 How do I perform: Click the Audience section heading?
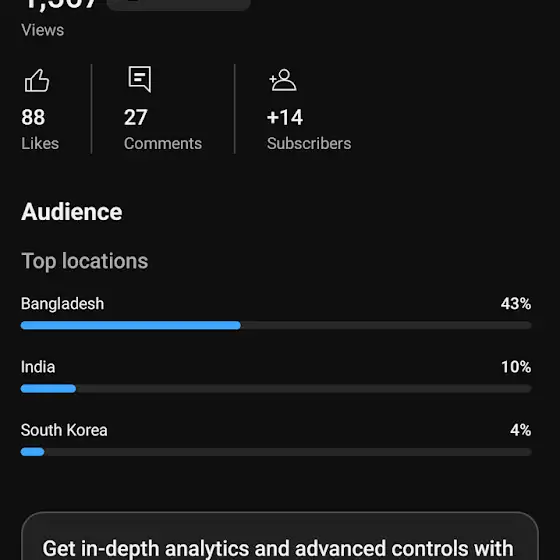pyautogui.click(x=71, y=212)
